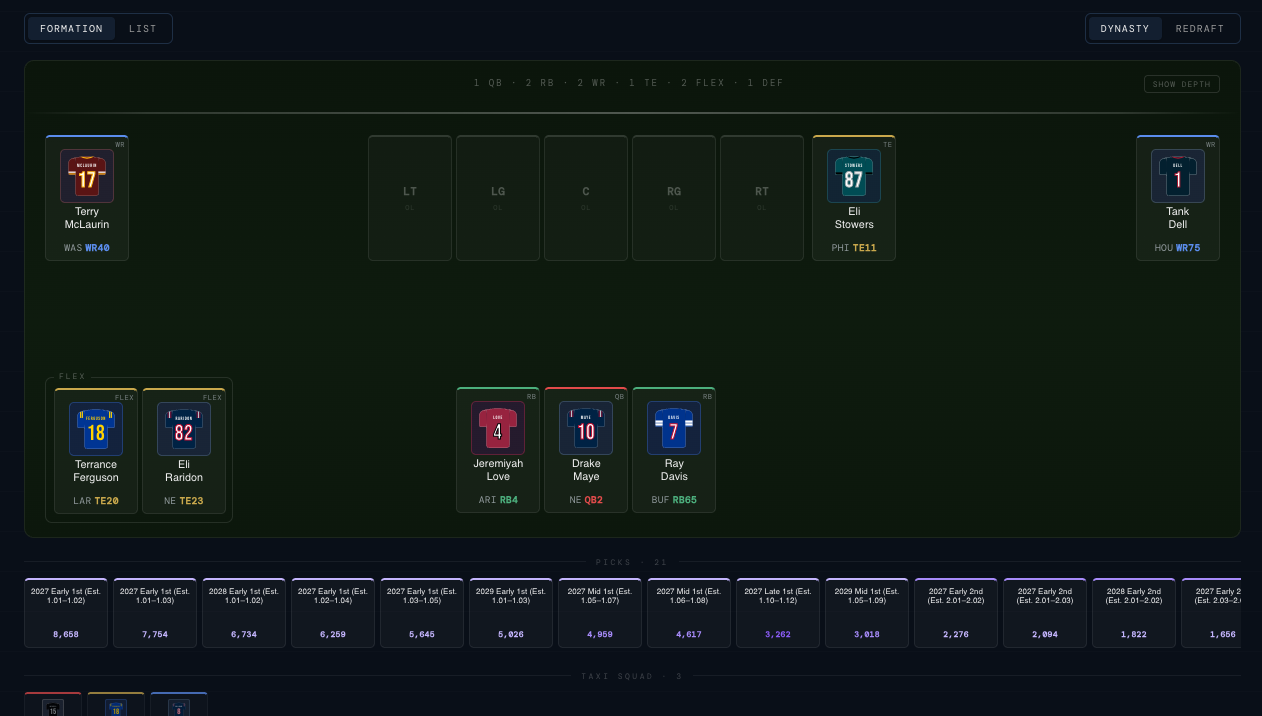Screen dimensions: 1262x716
Task: Open the 2029 Mid 1st pick valued 3,018
Action: 867,613
